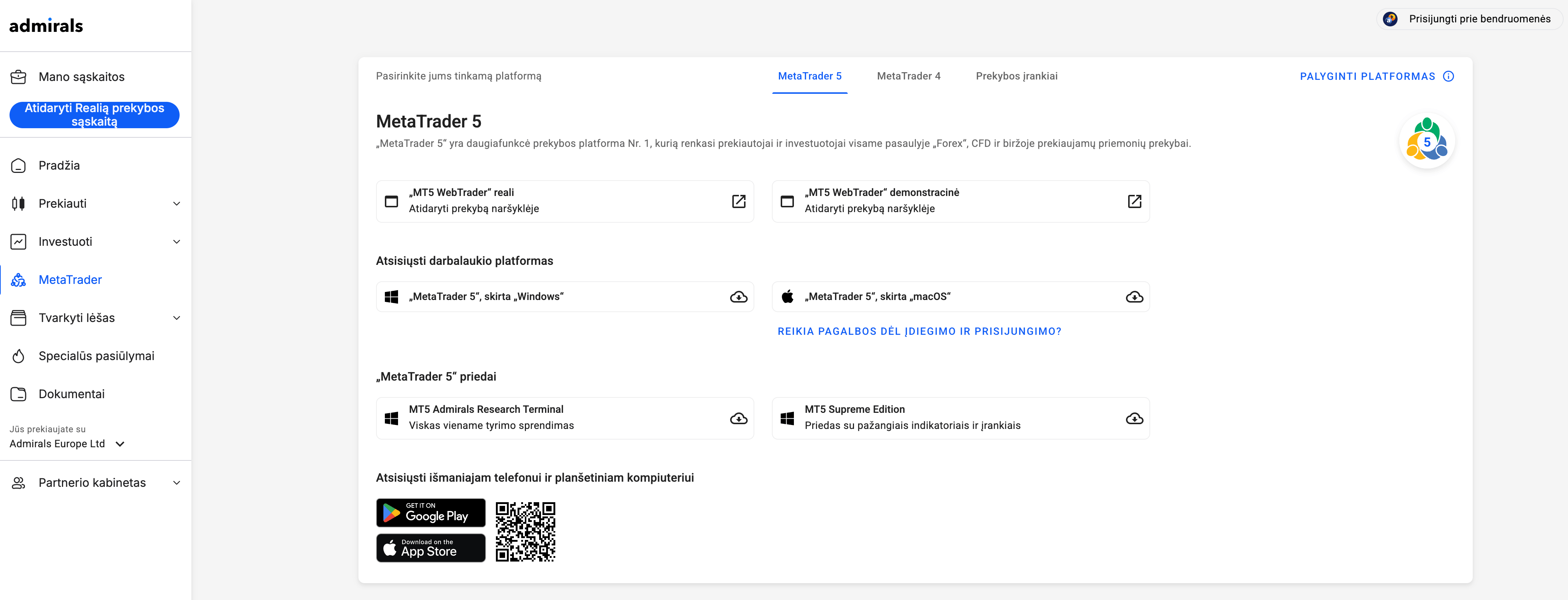
Task: Click browser window icon on WebTrader demonstracinė card
Action: click(x=787, y=201)
